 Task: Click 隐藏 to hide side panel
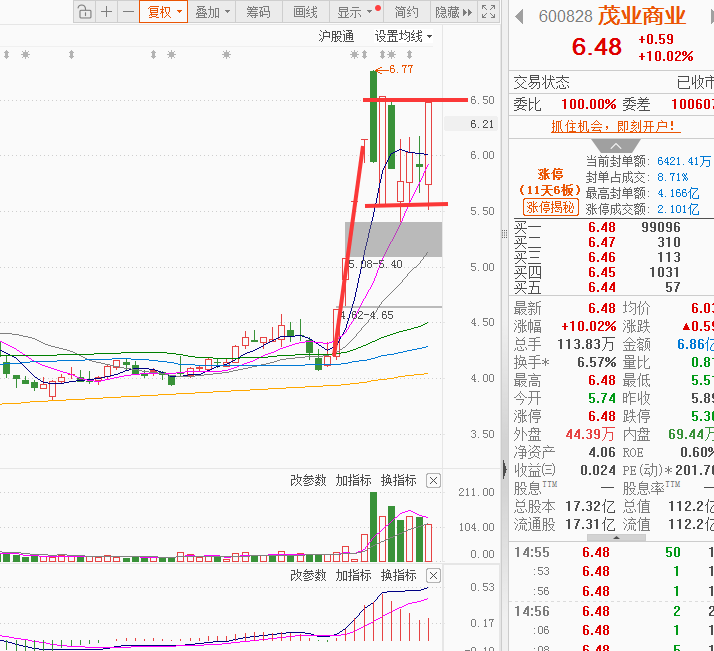pyautogui.click(x=454, y=12)
